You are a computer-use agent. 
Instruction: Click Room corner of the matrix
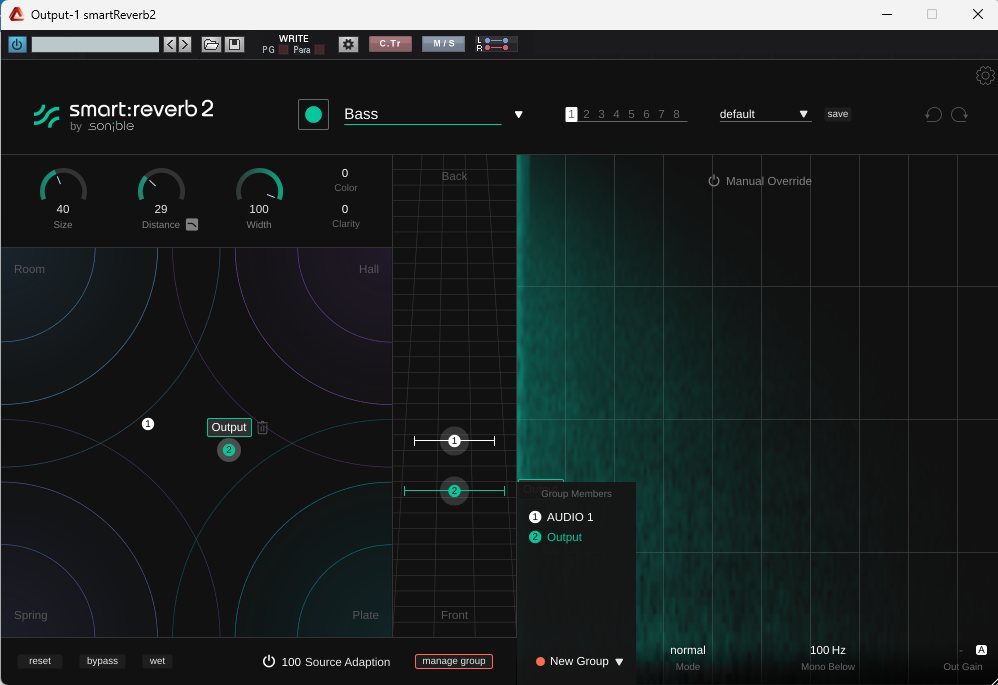(x=29, y=269)
